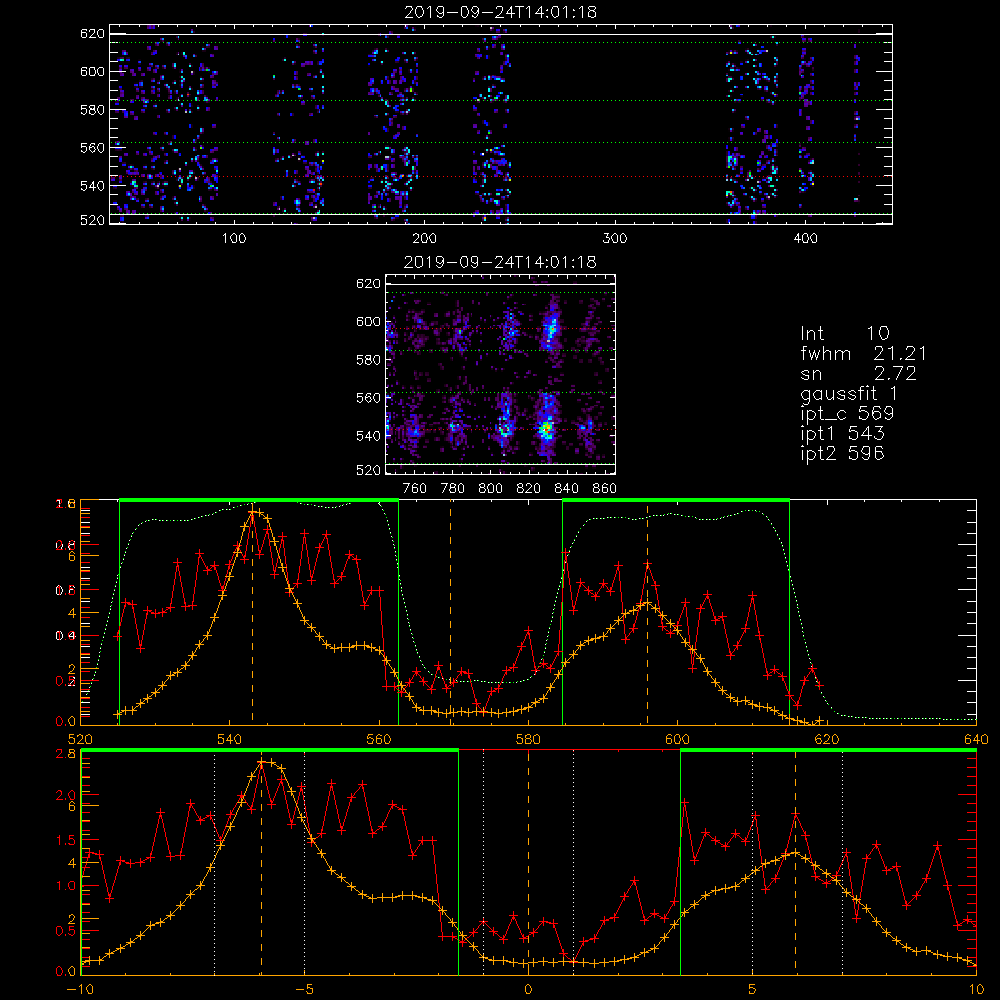Click x-axis label 200 on top plot
Viewport: 1000px width, 1000px height.
click(x=424, y=239)
